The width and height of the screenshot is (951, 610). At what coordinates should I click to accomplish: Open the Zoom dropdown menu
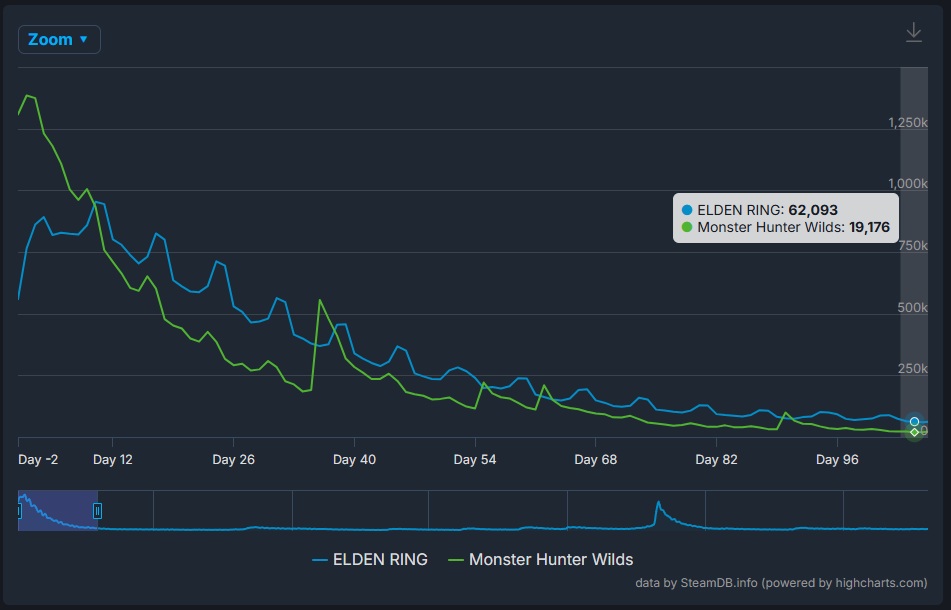(59, 39)
